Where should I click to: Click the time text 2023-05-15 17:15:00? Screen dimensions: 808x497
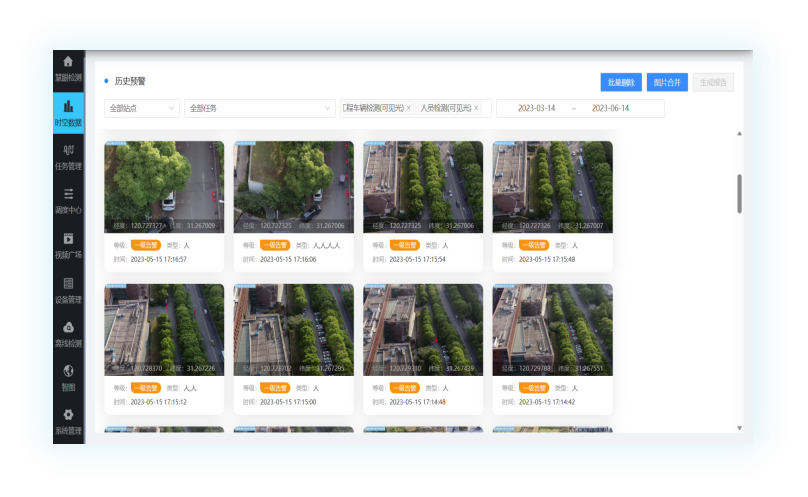pos(288,402)
